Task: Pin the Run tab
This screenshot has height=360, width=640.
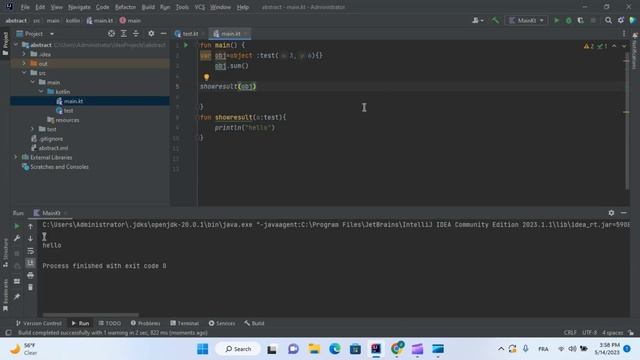Action: pyautogui.click(x=17, y=297)
